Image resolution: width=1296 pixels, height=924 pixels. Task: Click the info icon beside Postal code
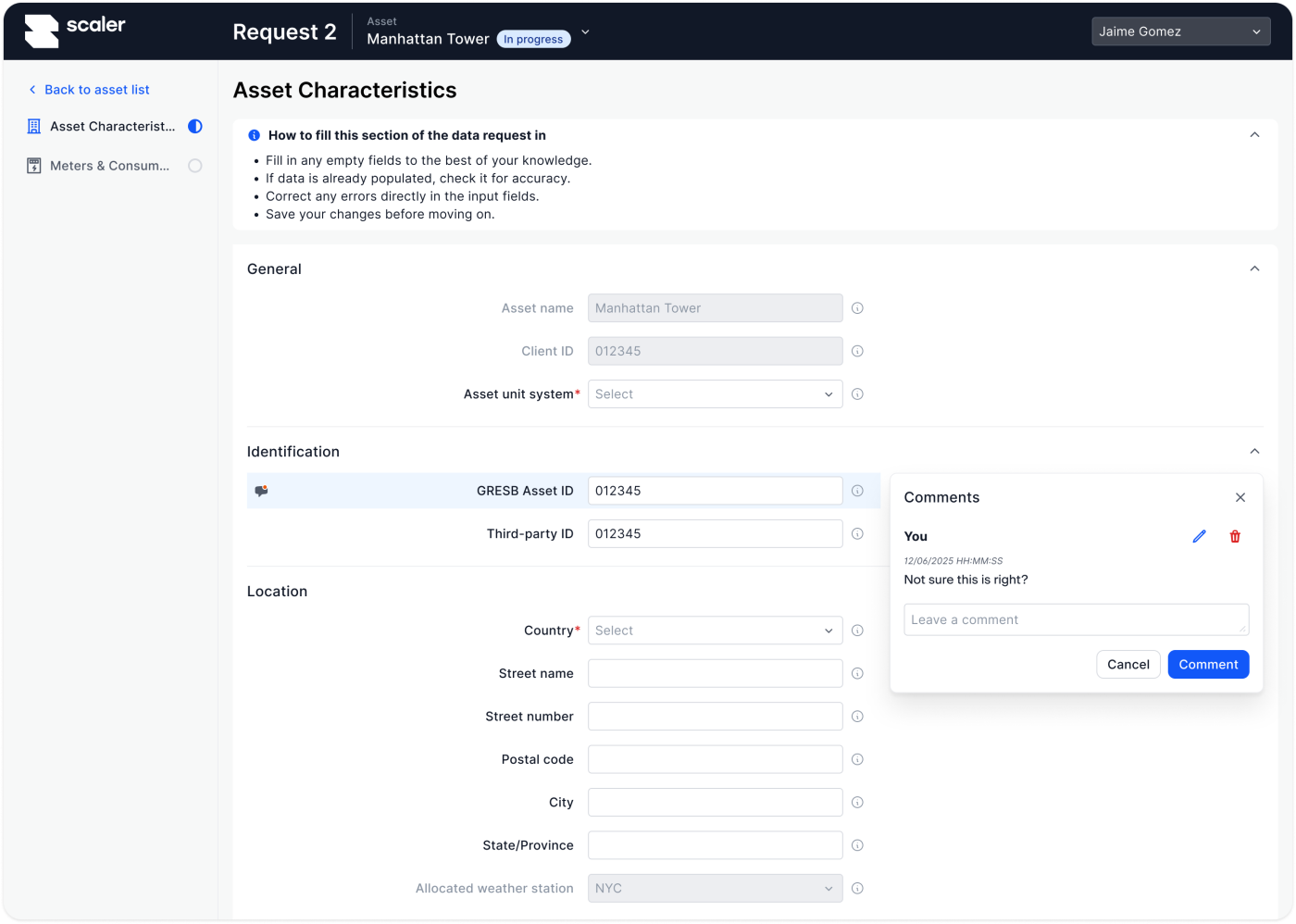tap(857, 759)
